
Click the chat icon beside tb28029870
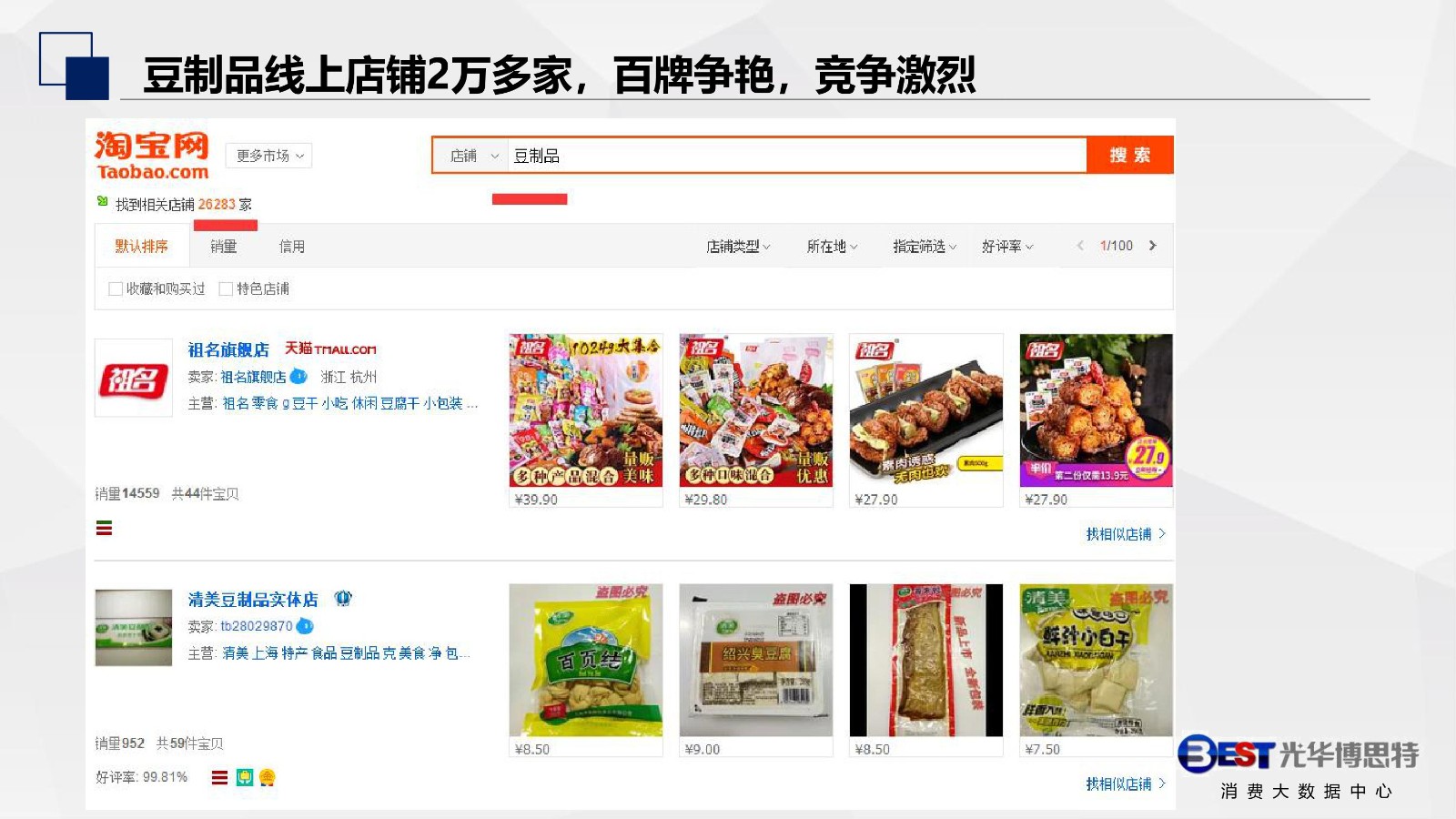tap(305, 626)
